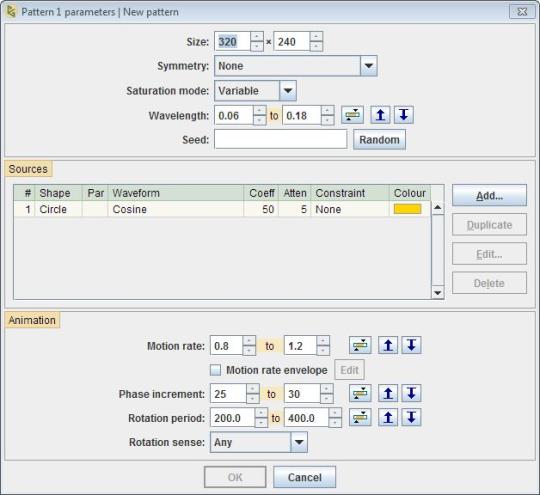Click the Atten value 5 cell
Screen dimensions: 540x495
pos(295,209)
